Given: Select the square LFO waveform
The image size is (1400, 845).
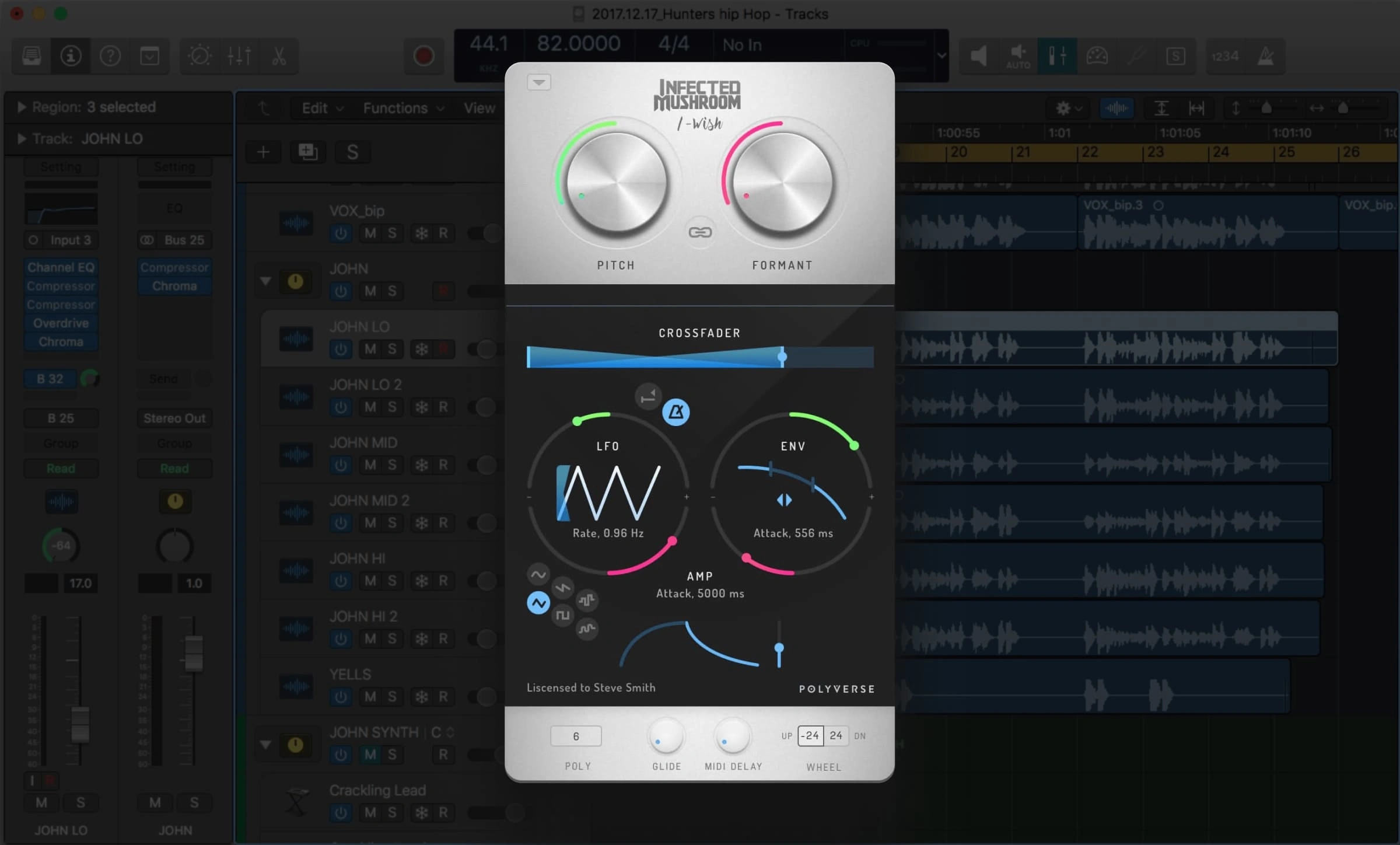Looking at the screenshot, I should pyautogui.click(x=562, y=615).
